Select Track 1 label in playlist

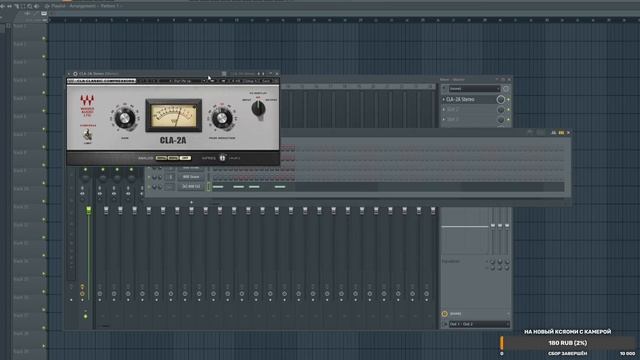click(x=19, y=26)
